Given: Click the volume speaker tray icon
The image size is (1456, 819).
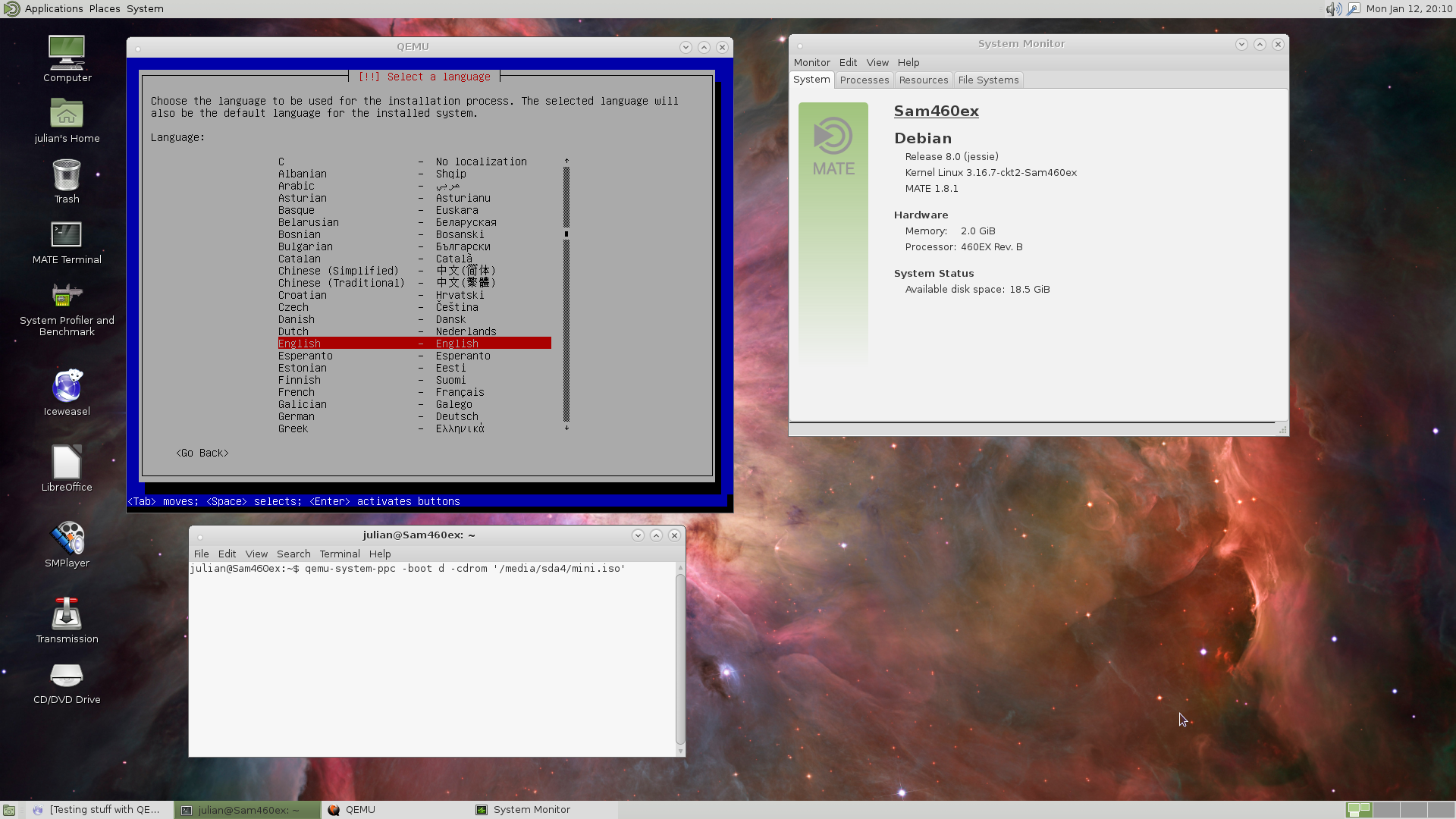Looking at the screenshot, I should pyautogui.click(x=1332, y=9).
